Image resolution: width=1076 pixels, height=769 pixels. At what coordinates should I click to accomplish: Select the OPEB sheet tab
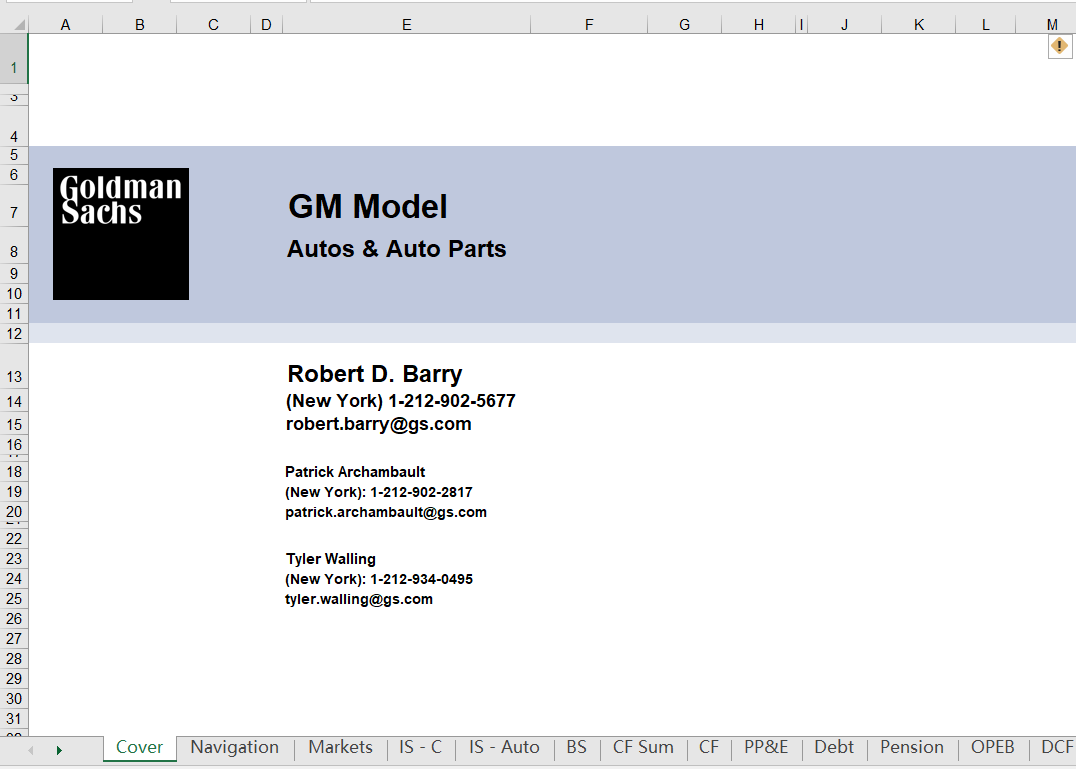pos(992,748)
